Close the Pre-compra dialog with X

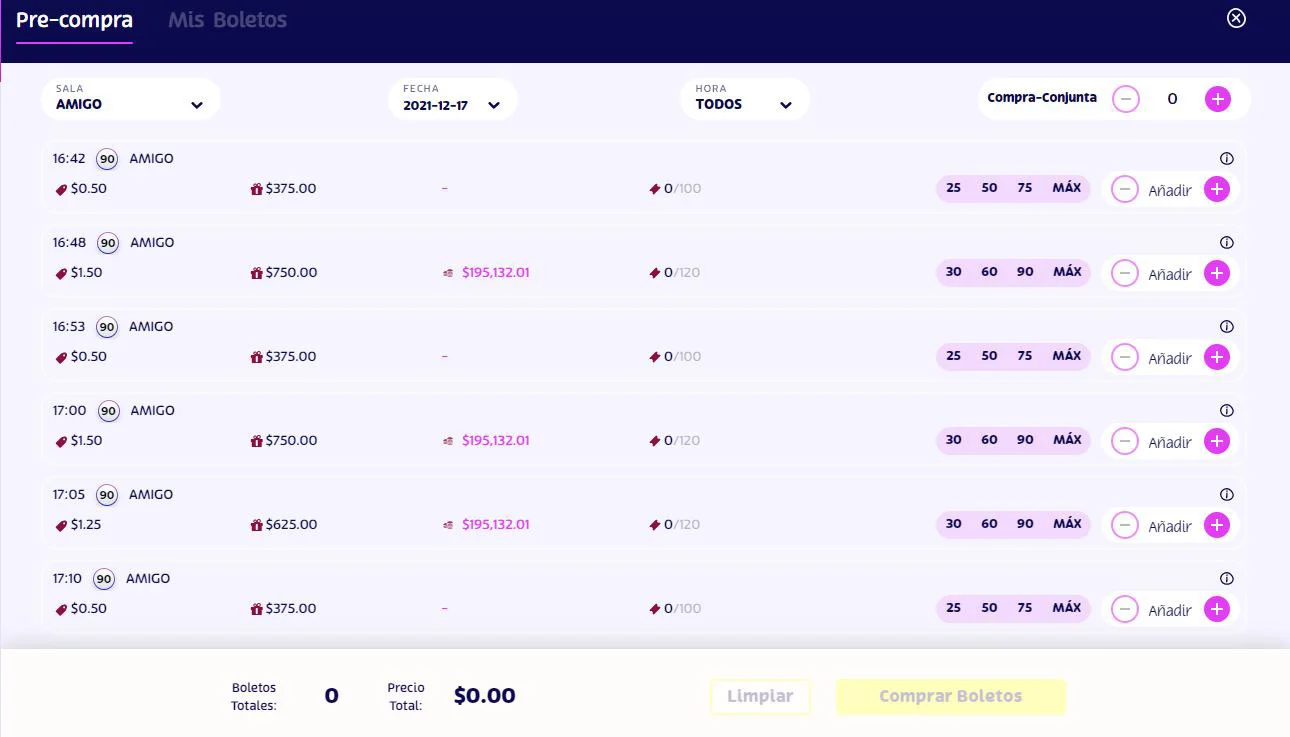pos(1237,18)
